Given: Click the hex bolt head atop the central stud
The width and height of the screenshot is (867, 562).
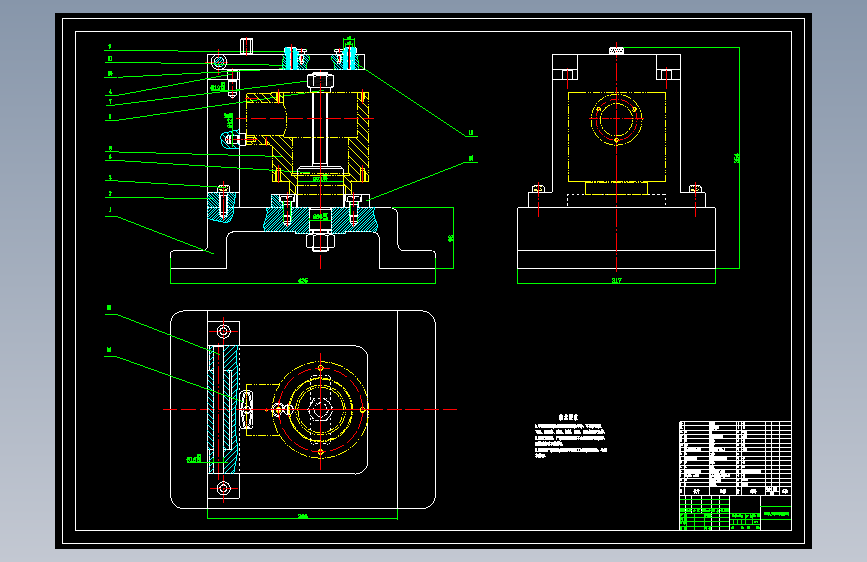Looking at the screenshot, I should coord(320,81).
